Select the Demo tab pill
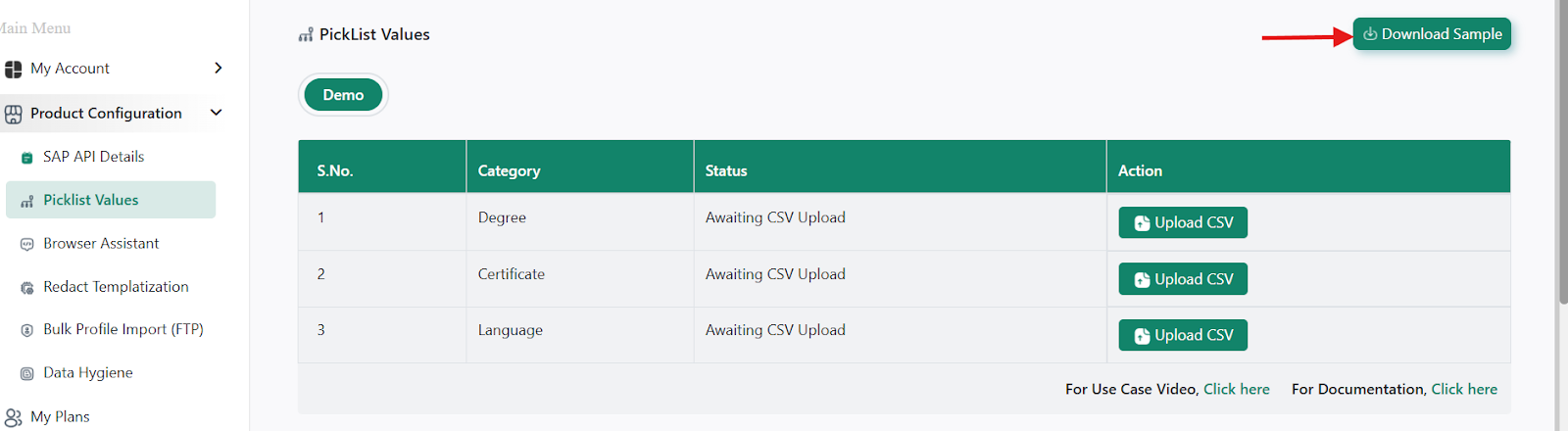This screenshot has width=1568, height=431. pyautogui.click(x=343, y=95)
